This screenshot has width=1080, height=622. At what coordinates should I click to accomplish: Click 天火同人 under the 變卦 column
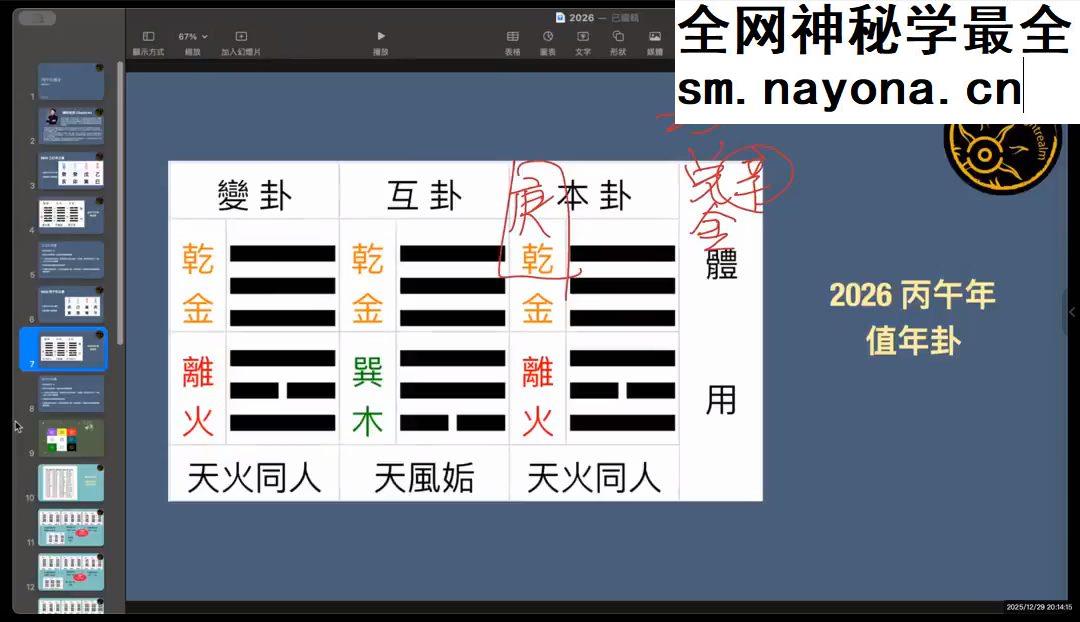253,473
